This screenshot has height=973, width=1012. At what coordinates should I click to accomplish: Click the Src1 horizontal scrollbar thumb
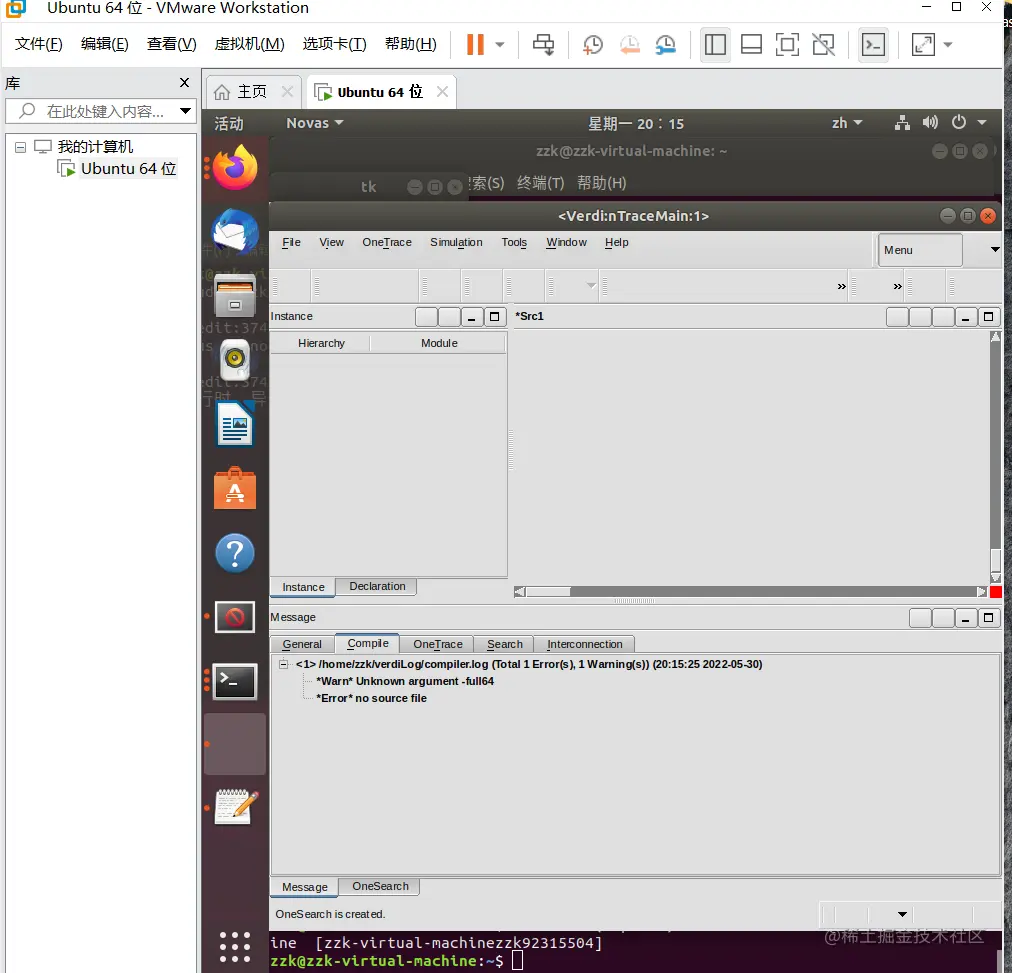pos(549,592)
